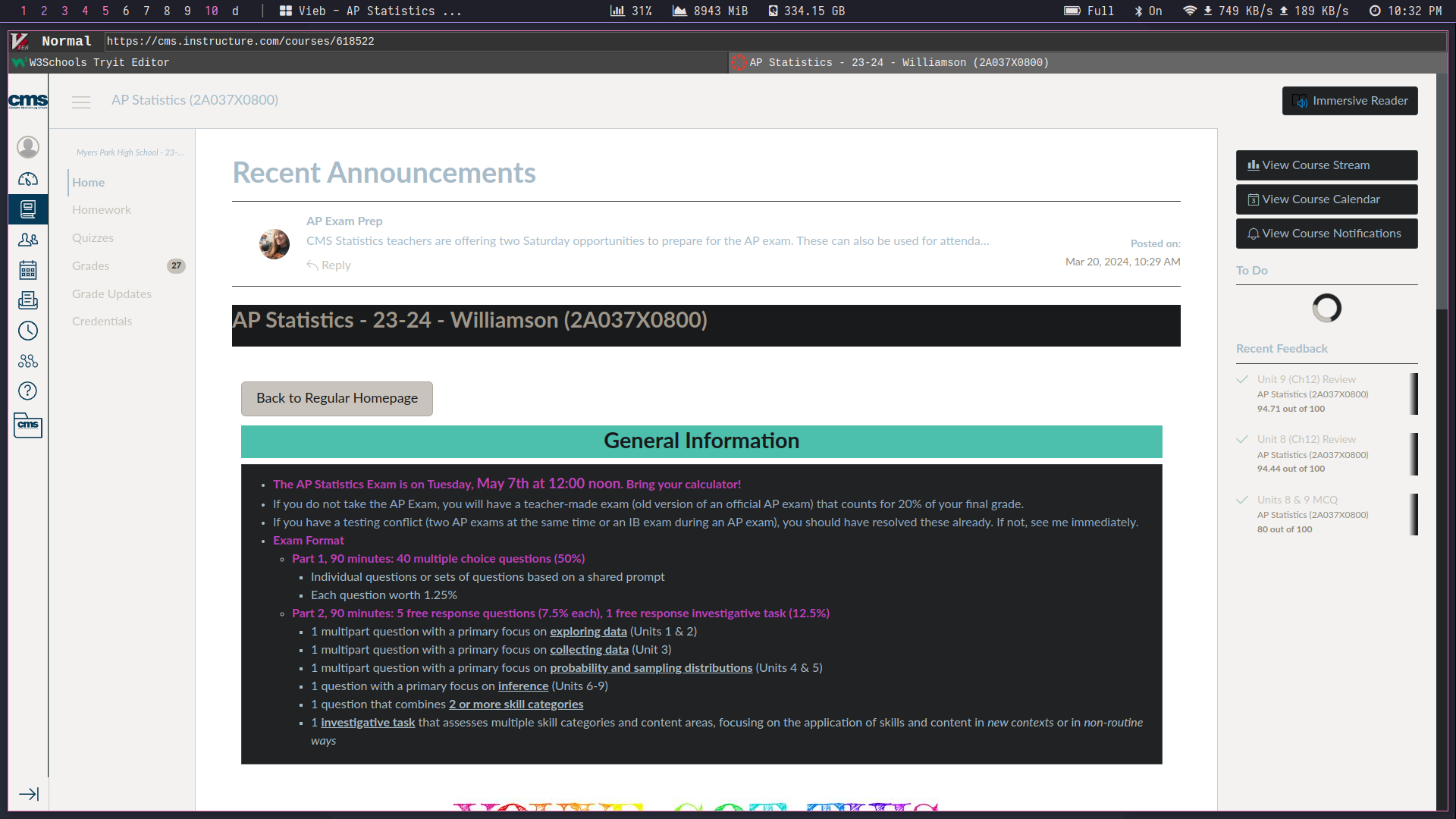
Task: Open the History clock icon
Action: point(28,331)
